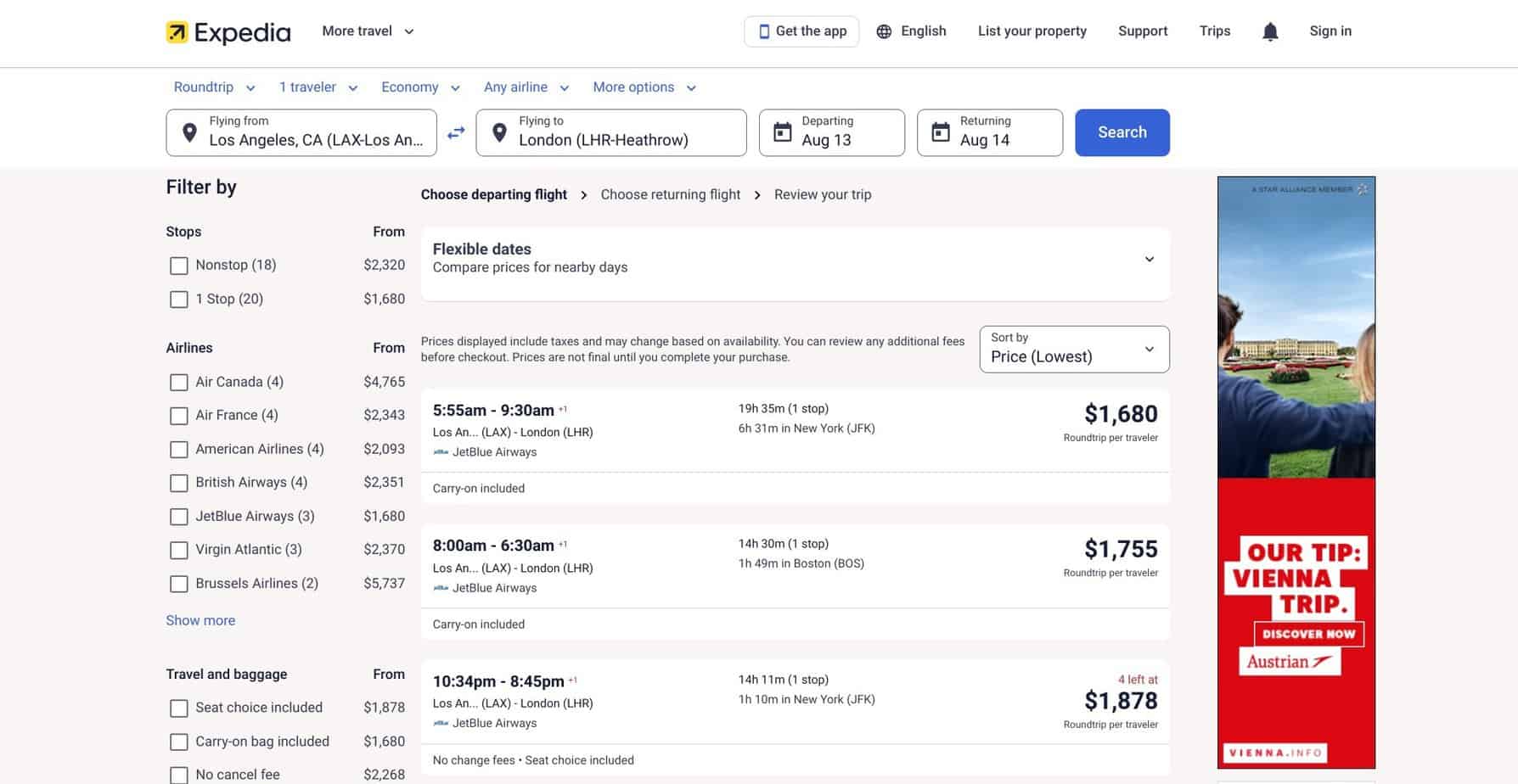Select the Air France airline filter

pyautogui.click(x=178, y=416)
